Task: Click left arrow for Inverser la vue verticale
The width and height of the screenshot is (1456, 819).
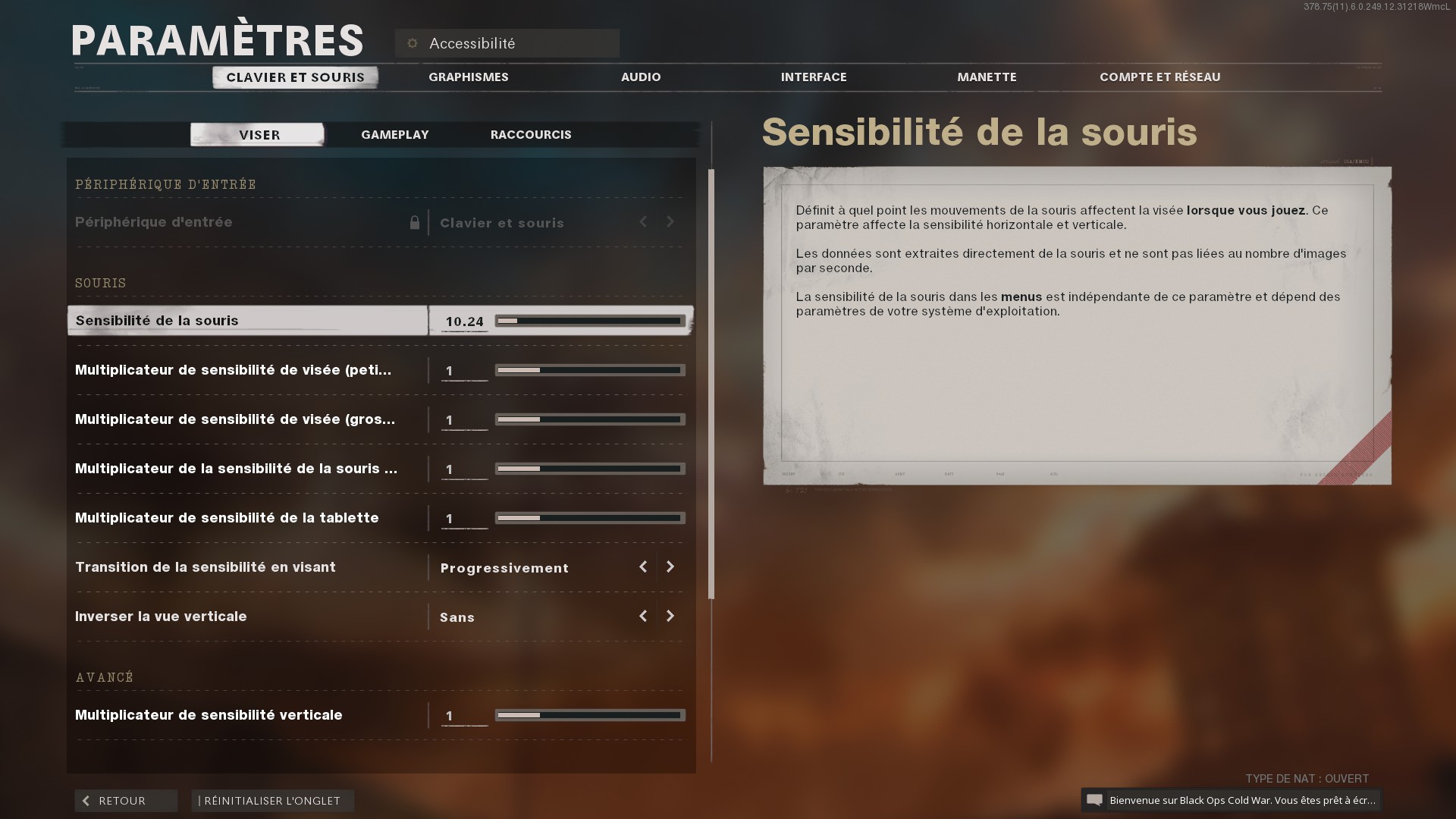Action: [x=643, y=617]
